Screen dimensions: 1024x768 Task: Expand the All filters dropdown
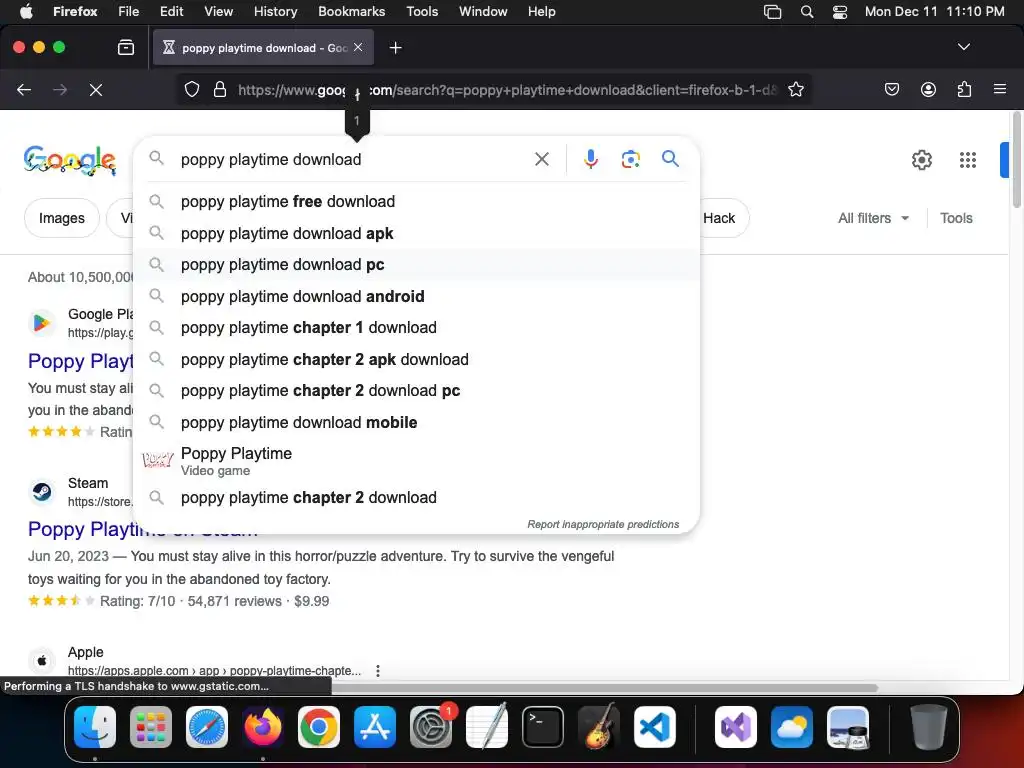pos(873,218)
